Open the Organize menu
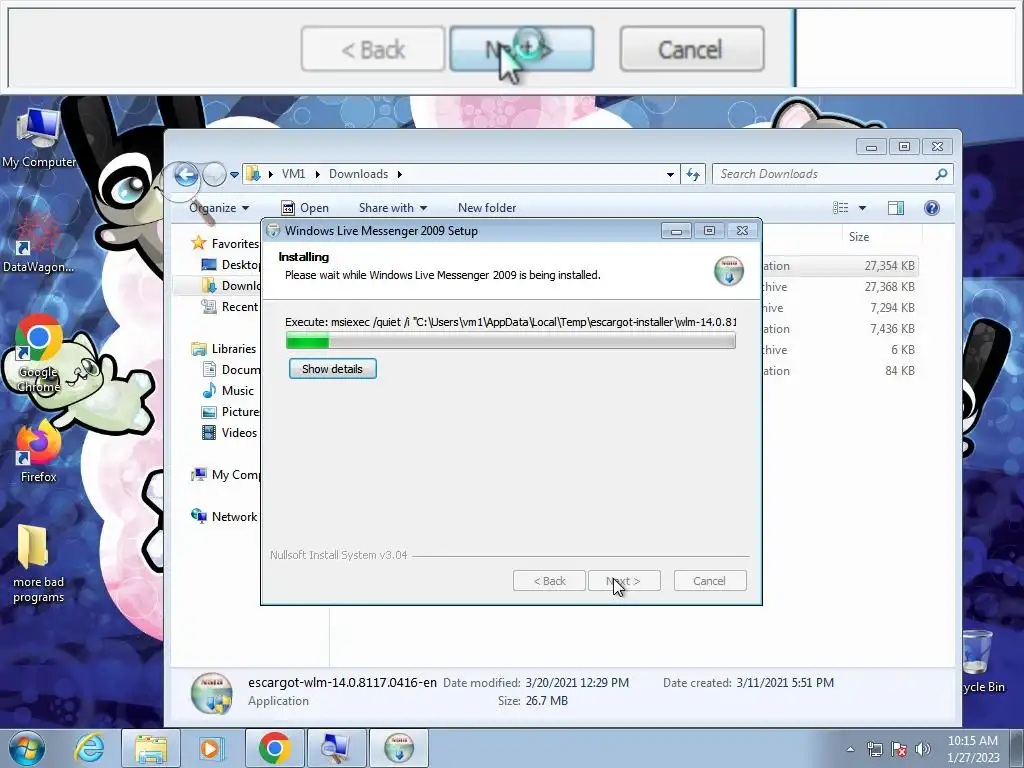Screen dimensions: 1024x768 tap(219, 208)
